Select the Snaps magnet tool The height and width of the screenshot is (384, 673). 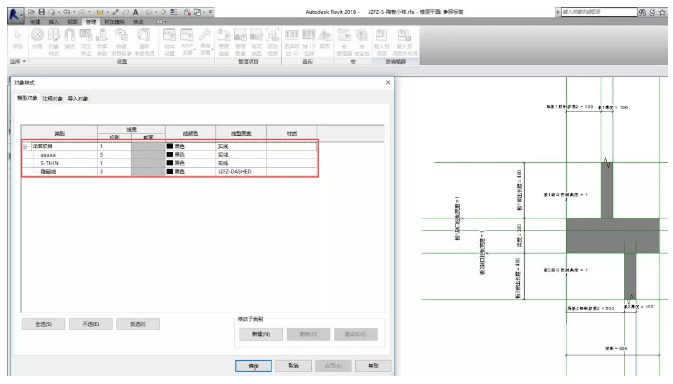click(x=70, y=39)
